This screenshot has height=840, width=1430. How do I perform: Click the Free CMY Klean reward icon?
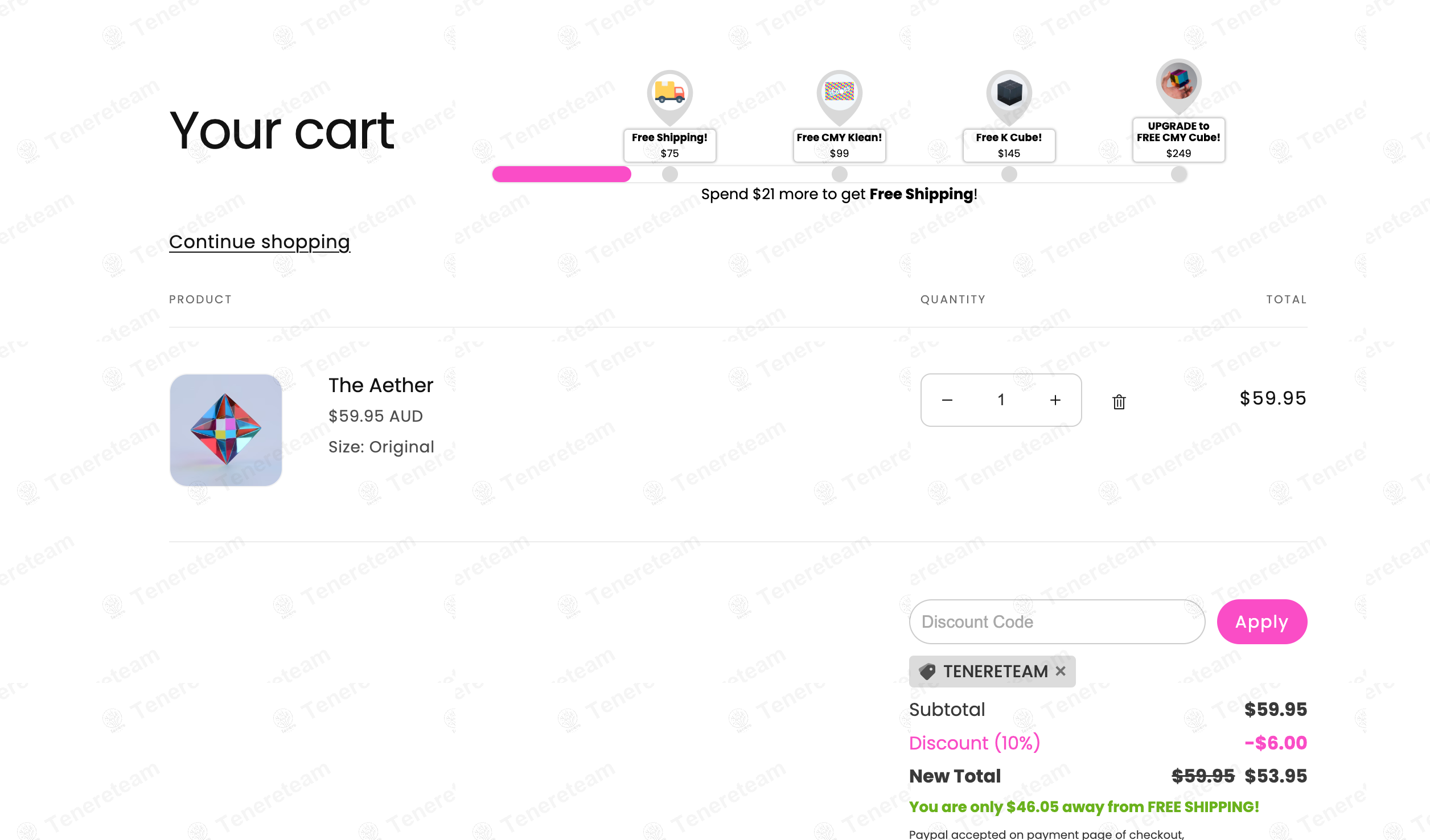click(839, 92)
